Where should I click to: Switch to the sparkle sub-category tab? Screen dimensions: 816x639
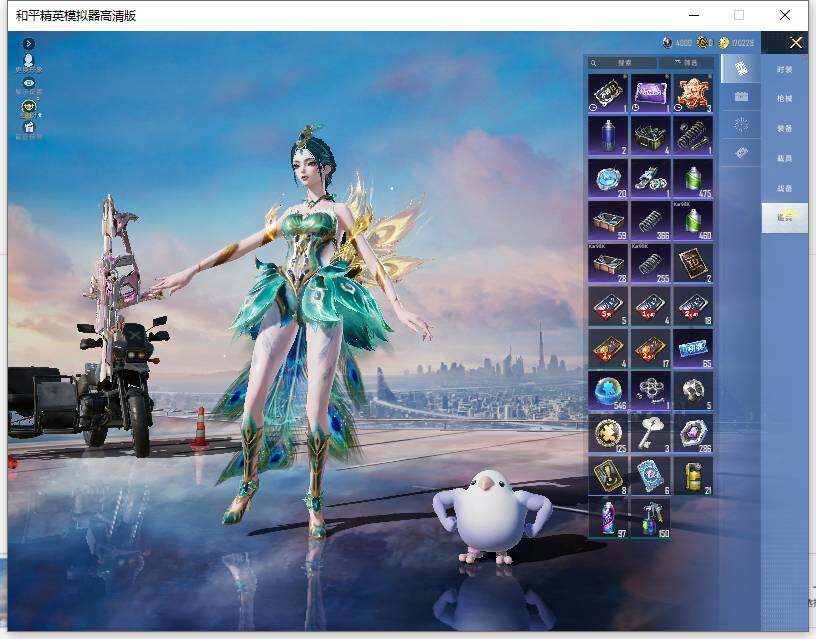click(741, 124)
